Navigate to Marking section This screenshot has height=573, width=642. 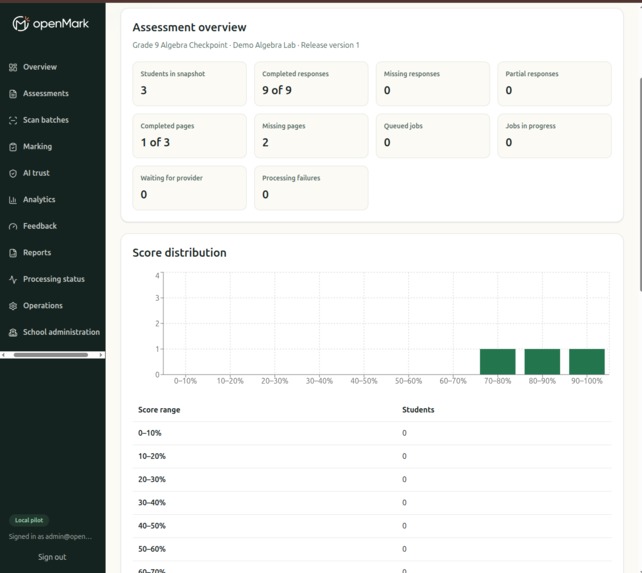click(x=37, y=146)
